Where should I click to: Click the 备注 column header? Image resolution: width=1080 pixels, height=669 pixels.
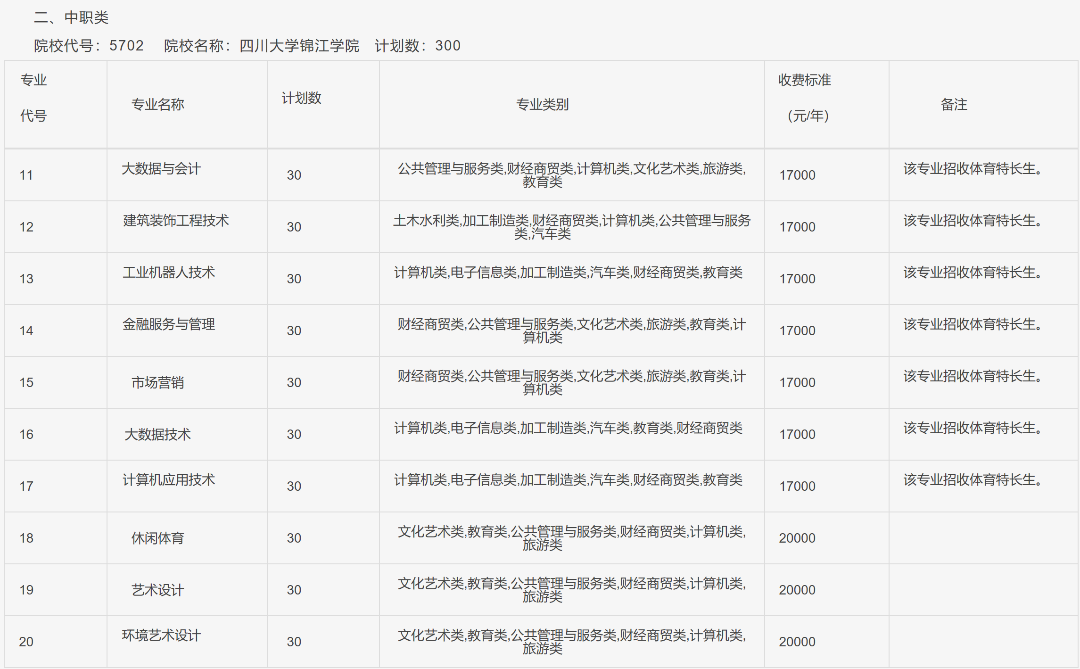pyautogui.click(x=953, y=103)
